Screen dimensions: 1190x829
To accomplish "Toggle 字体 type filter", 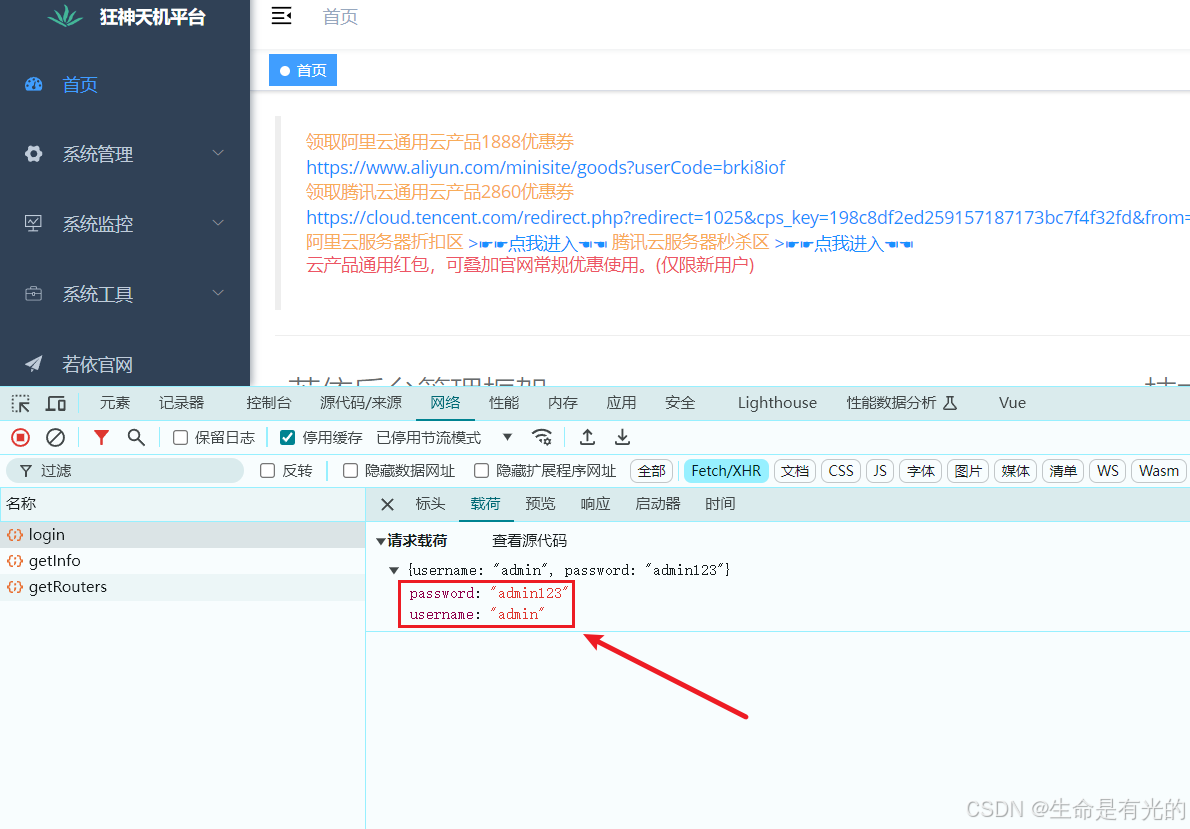I will tap(921, 471).
